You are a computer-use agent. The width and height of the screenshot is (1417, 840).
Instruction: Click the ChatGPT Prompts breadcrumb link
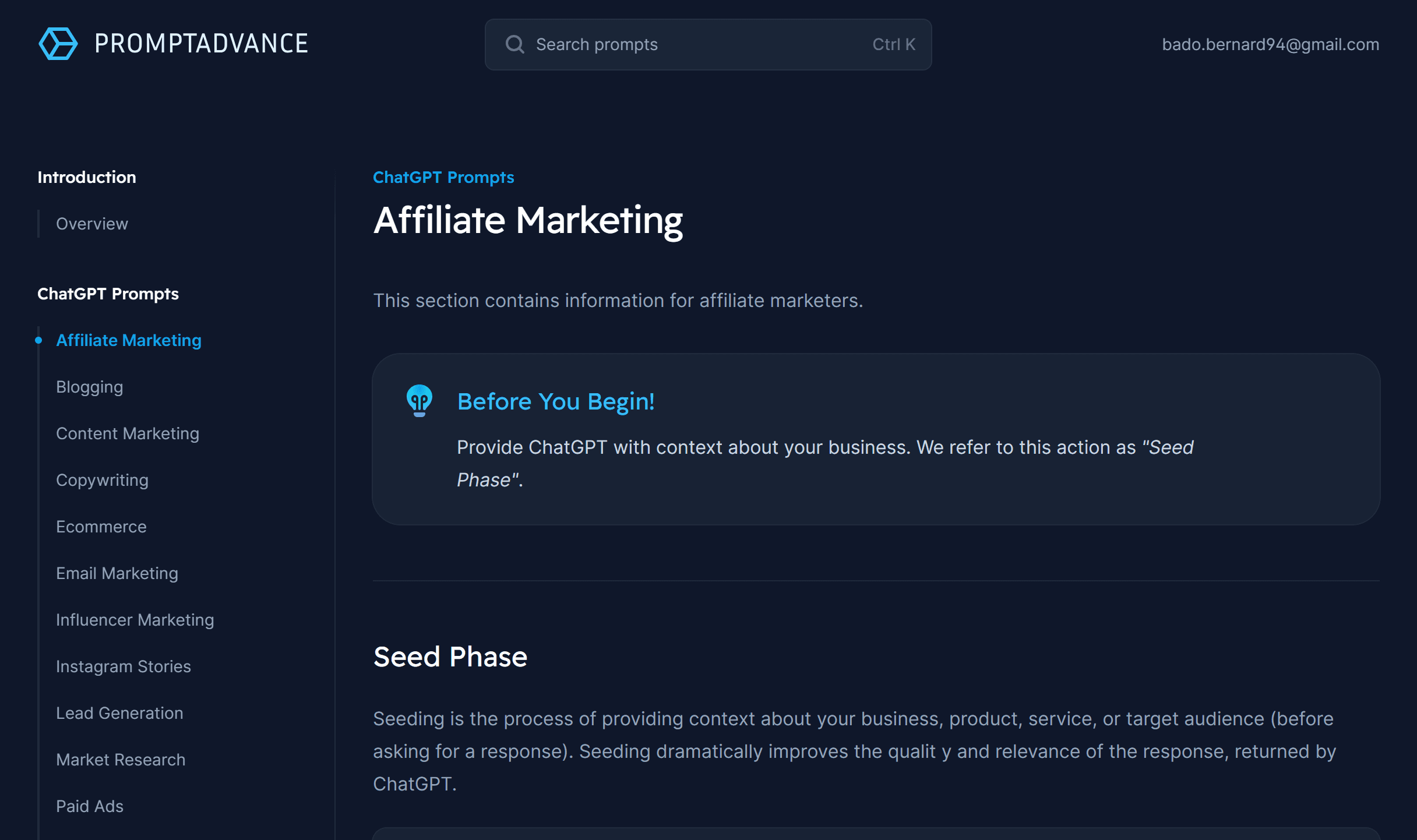443,177
